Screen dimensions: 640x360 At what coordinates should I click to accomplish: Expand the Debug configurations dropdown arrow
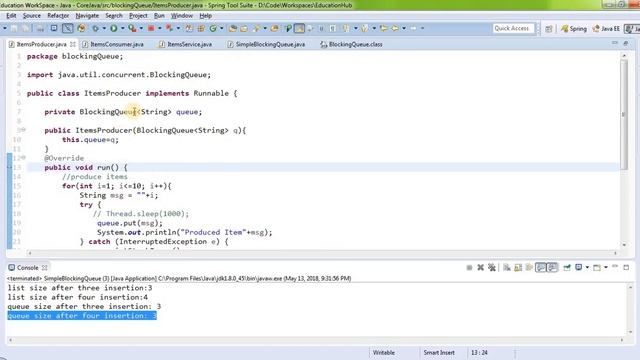(104, 28)
